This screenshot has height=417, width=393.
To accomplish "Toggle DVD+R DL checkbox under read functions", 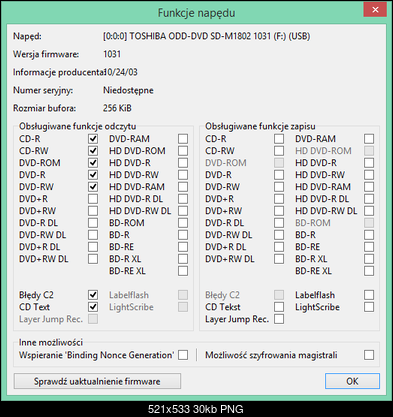I will coord(93,247).
